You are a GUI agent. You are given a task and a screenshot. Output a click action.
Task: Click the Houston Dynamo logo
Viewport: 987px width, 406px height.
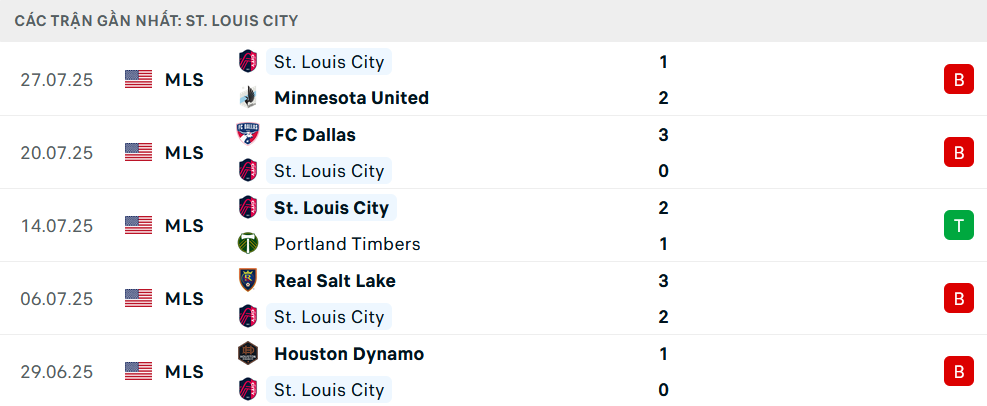click(247, 353)
